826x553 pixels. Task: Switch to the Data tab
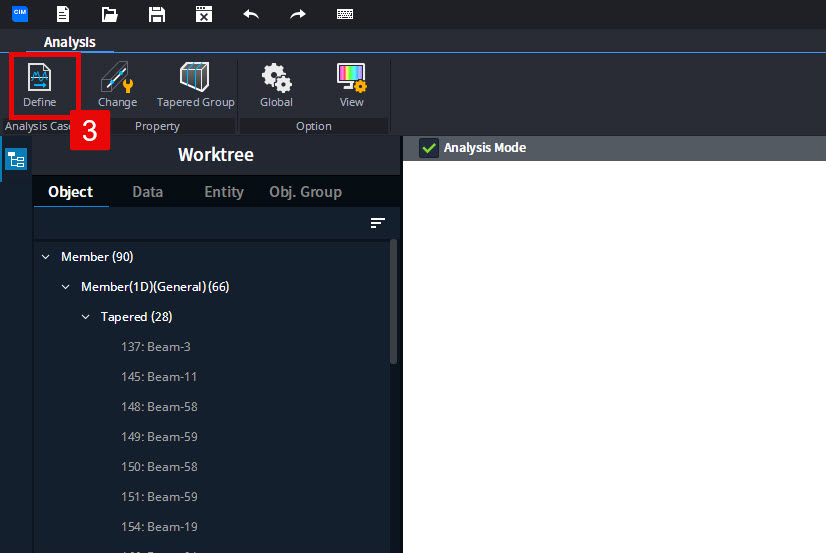(148, 192)
